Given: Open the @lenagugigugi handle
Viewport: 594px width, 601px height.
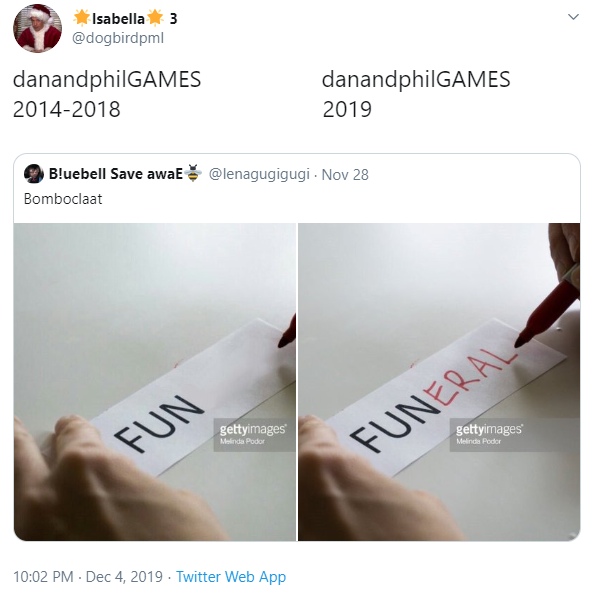Looking at the screenshot, I should tap(259, 174).
